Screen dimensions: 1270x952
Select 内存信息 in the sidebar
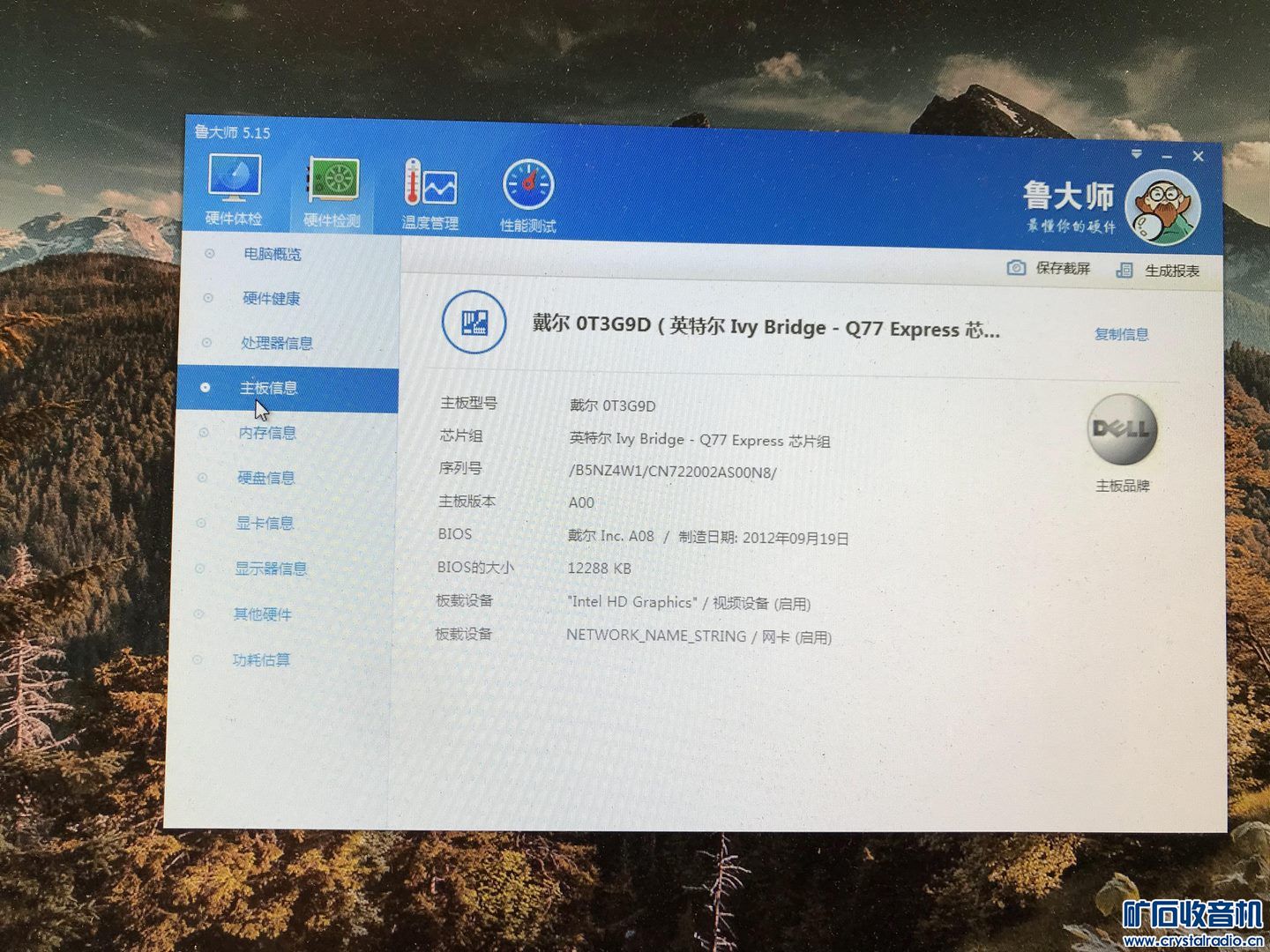267,433
